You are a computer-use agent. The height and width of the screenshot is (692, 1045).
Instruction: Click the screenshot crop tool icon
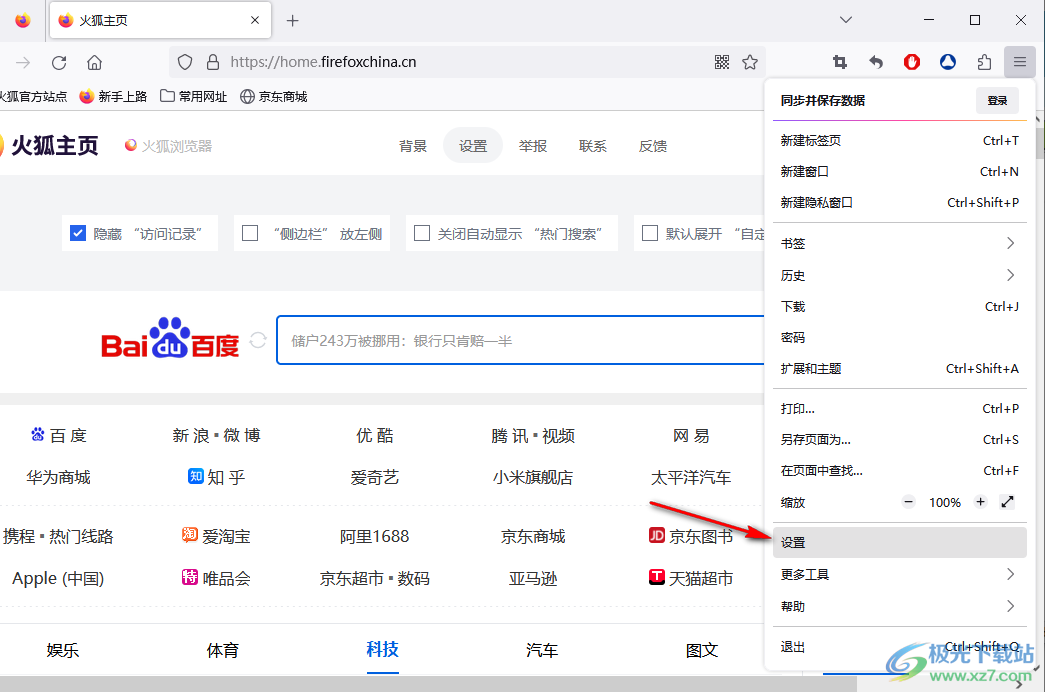pyautogui.click(x=840, y=63)
